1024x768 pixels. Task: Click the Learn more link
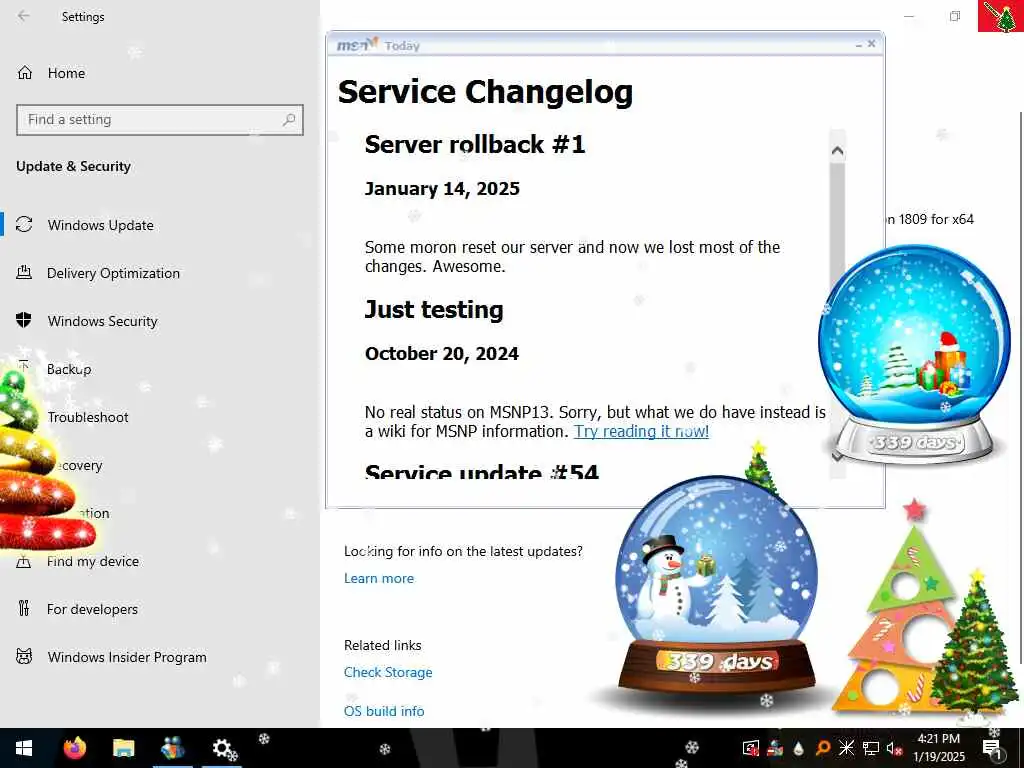click(x=379, y=579)
